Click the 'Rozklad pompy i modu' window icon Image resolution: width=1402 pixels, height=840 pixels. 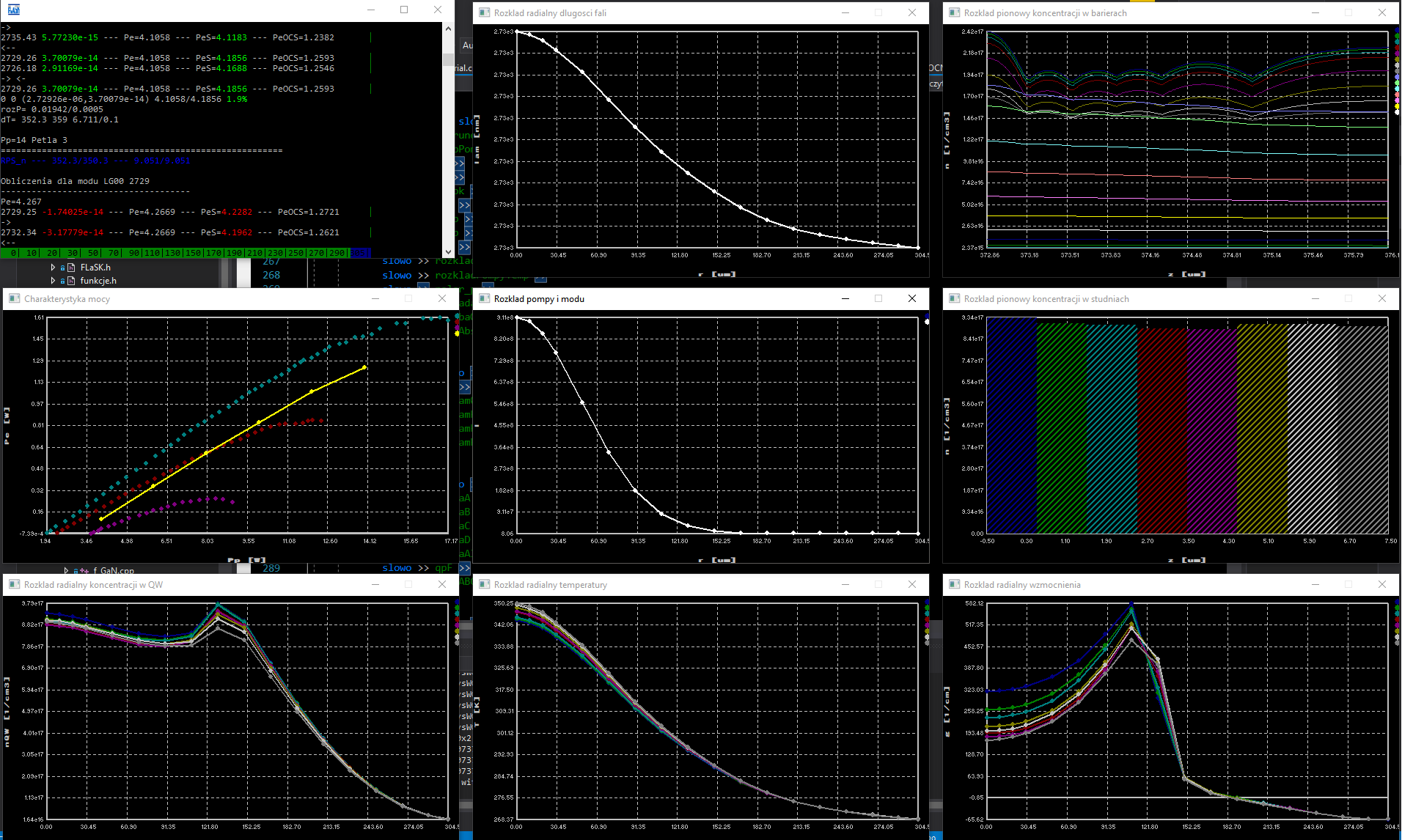click(x=484, y=298)
